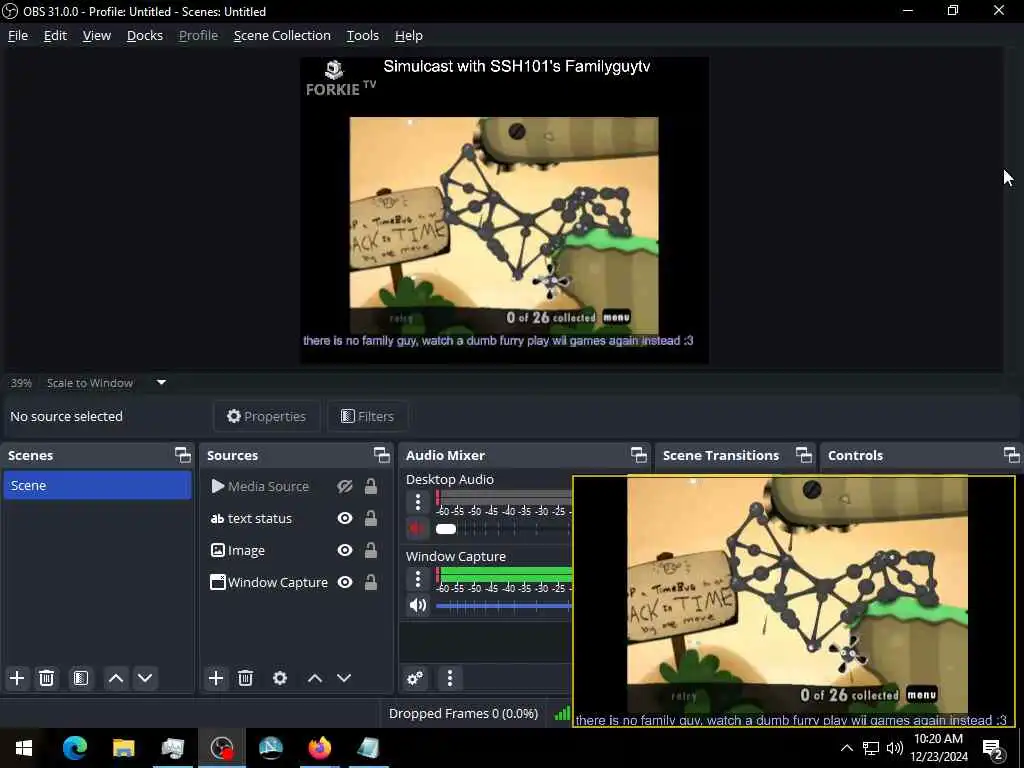Move source up in the Sources list
The height and width of the screenshot is (768, 1024).
315,678
